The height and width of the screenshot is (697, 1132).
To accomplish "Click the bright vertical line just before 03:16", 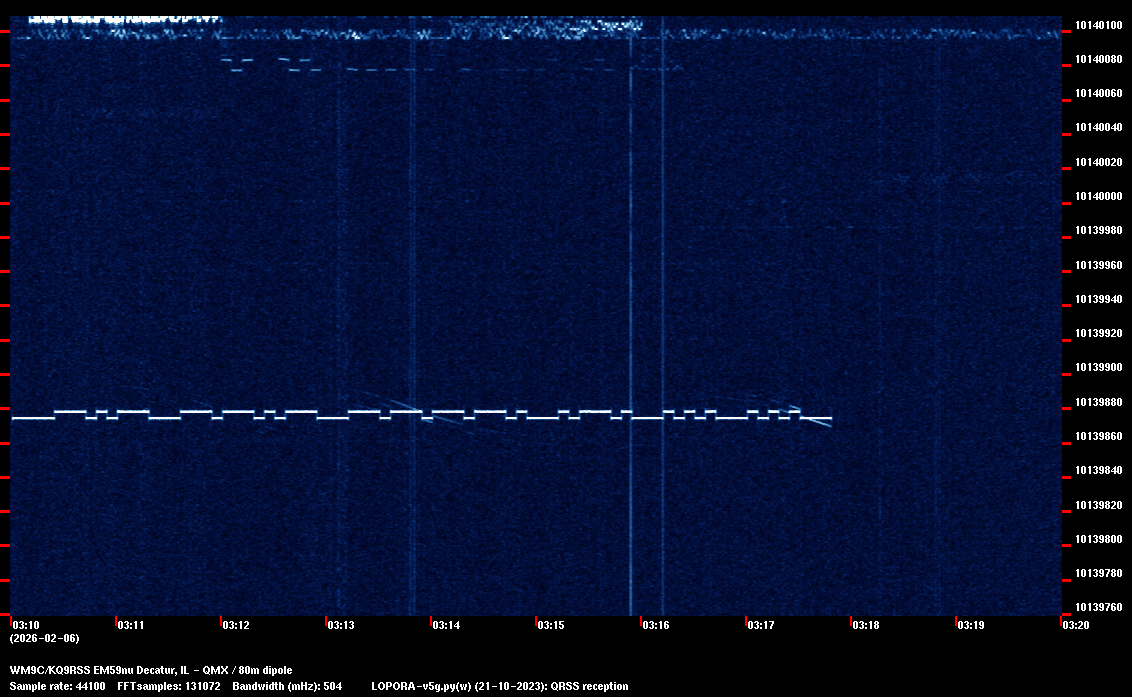I will point(631,300).
